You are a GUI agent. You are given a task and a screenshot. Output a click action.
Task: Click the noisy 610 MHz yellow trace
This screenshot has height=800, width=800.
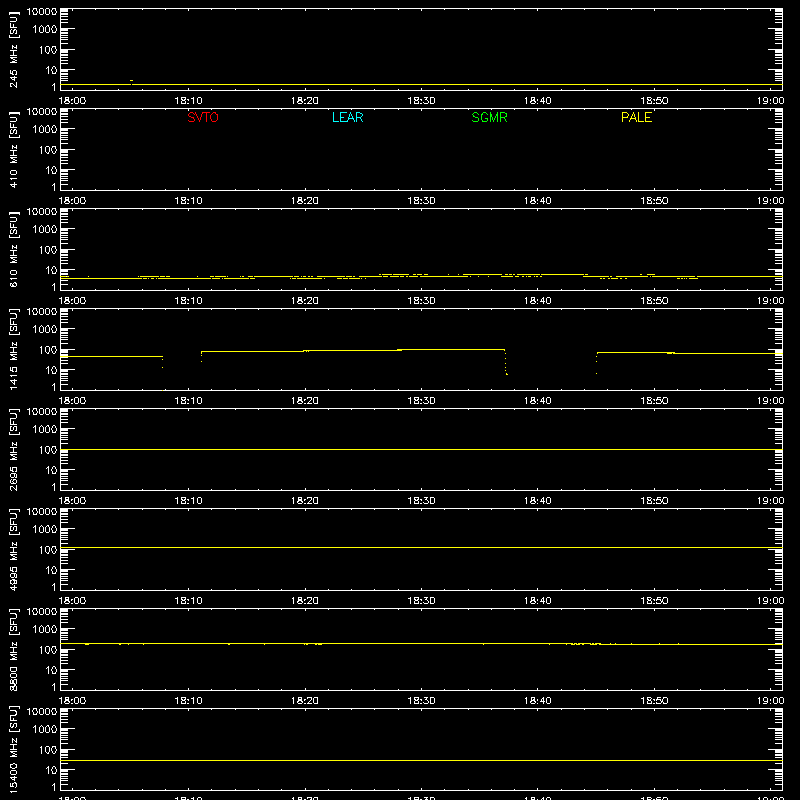(x=421, y=277)
